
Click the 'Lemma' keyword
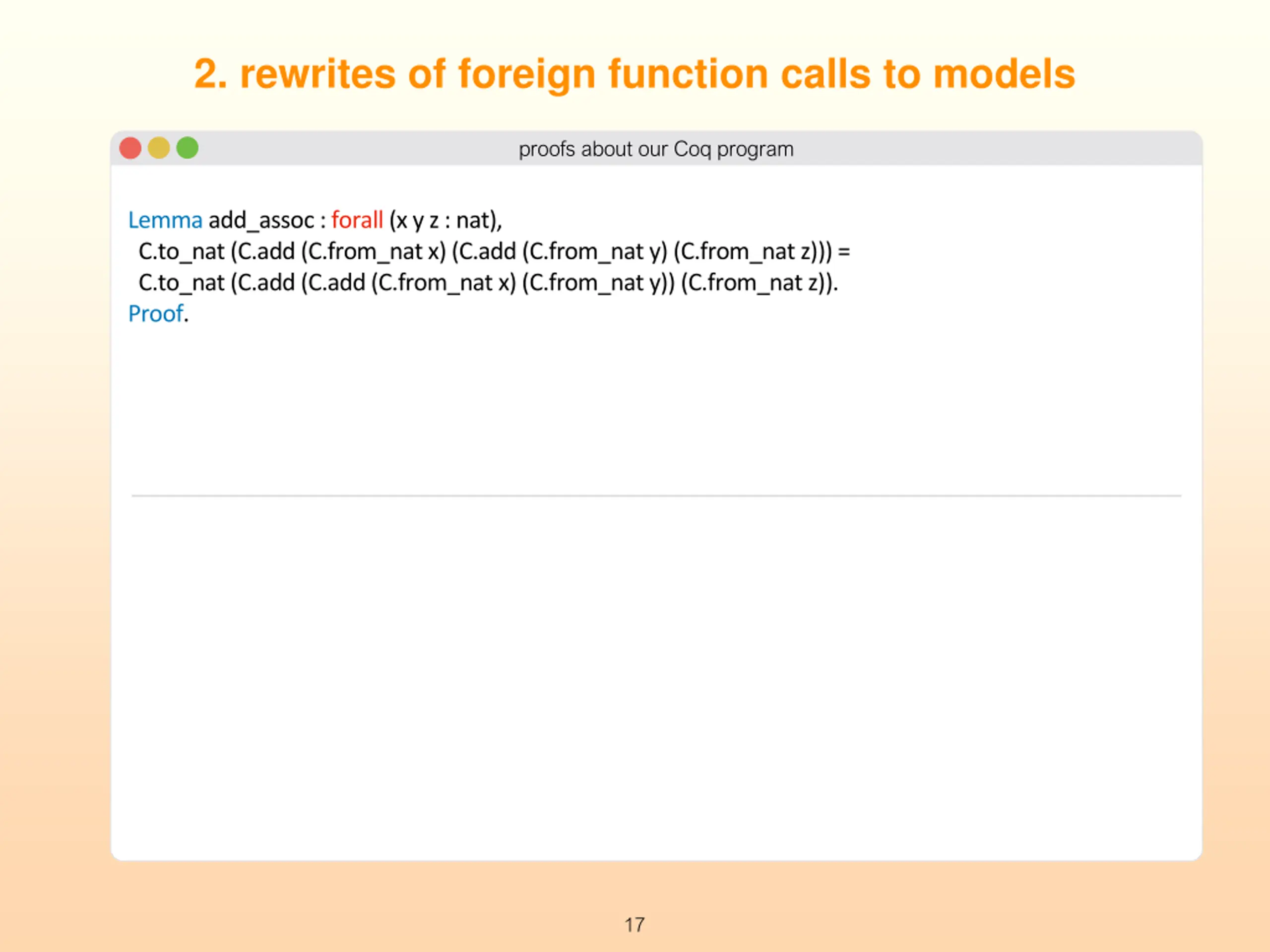(165, 220)
